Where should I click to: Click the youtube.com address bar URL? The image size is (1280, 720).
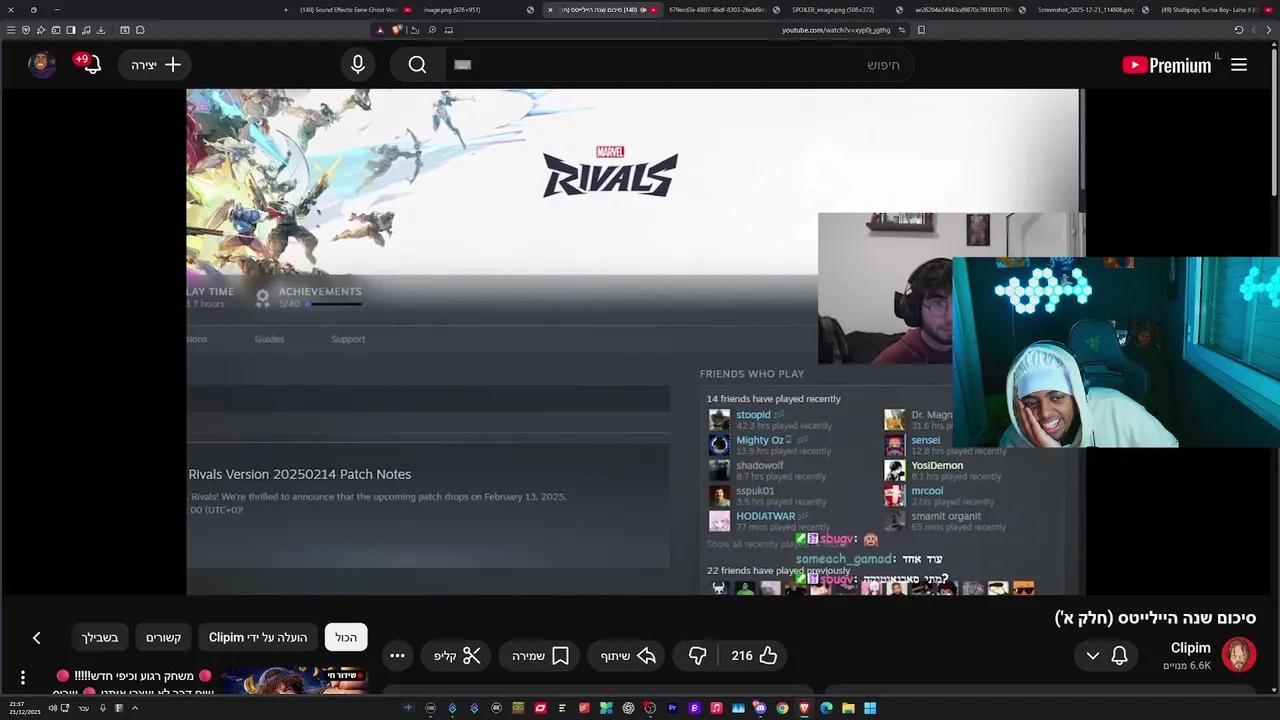pos(836,30)
